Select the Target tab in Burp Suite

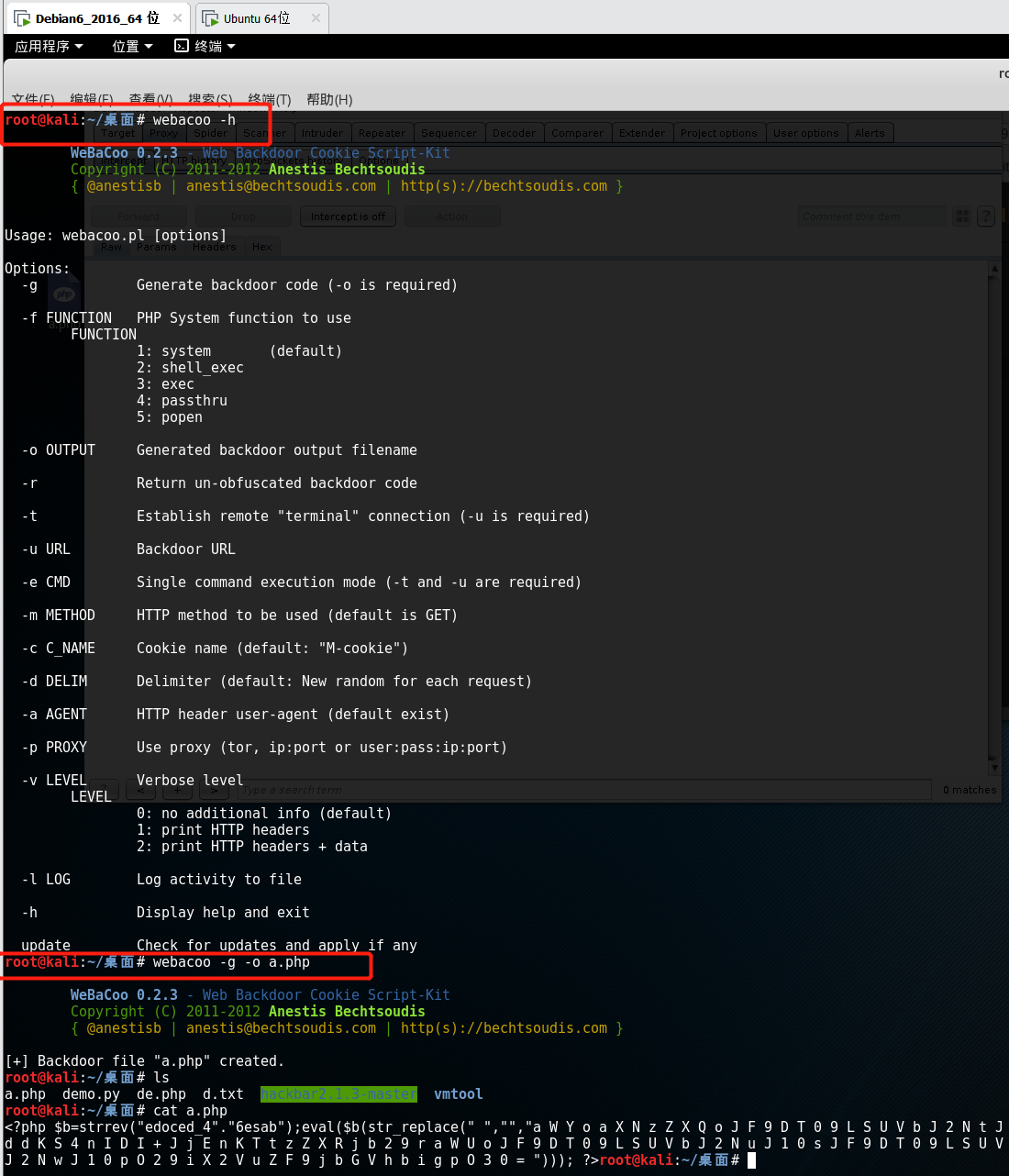click(x=117, y=133)
